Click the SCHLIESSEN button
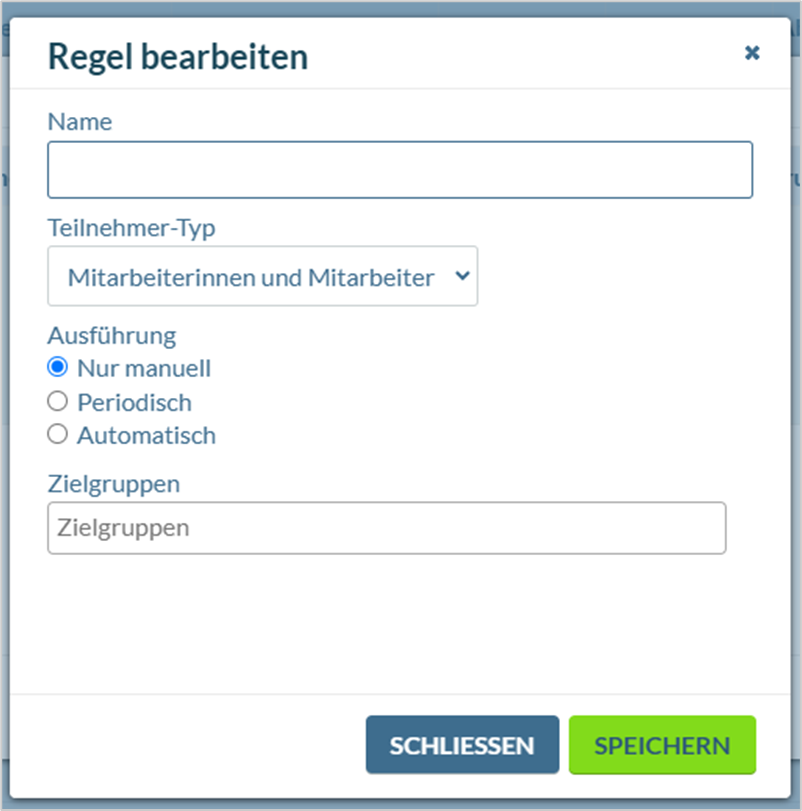802x811 pixels. click(x=462, y=745)
